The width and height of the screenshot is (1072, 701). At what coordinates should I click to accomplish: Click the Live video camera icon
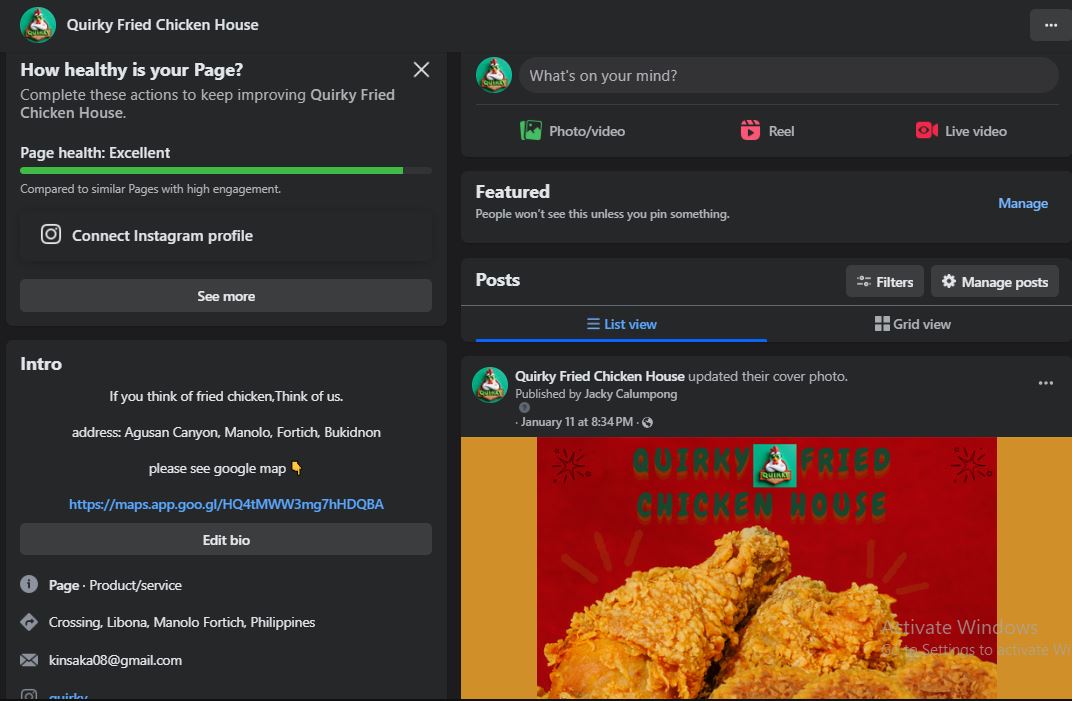pos(926,130)
